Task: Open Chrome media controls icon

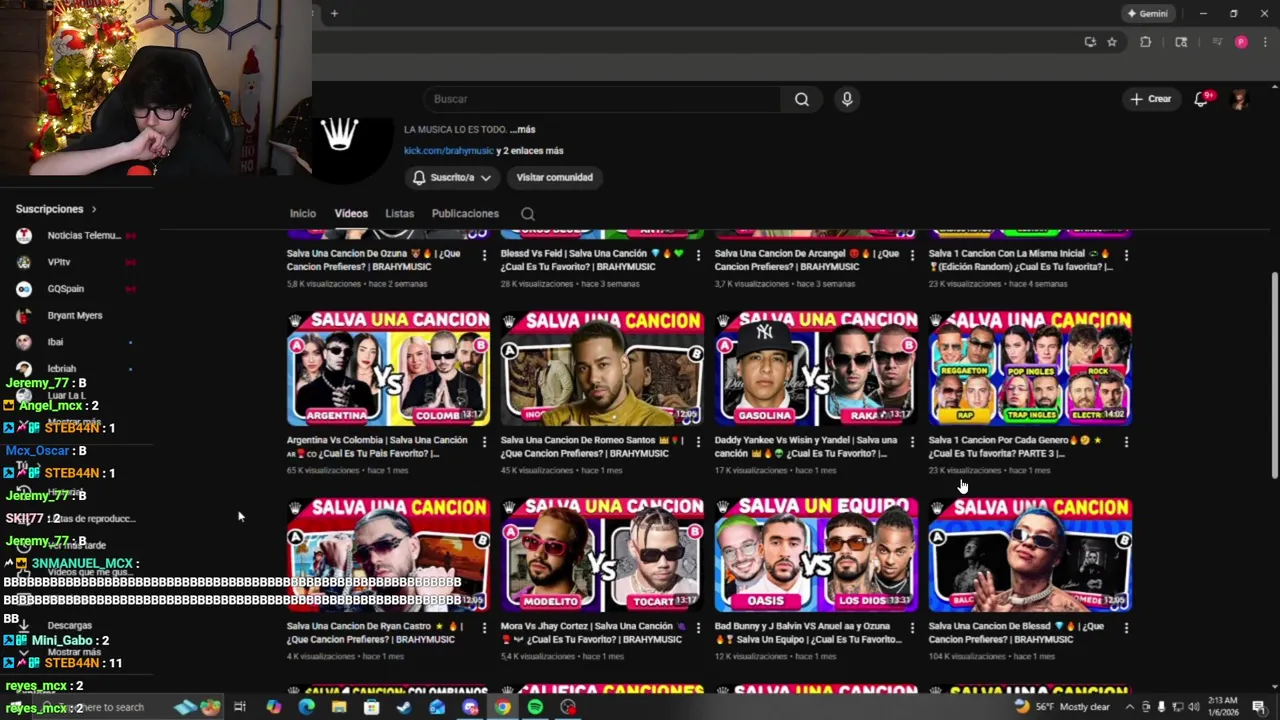Action: click(x=1217, y=42)
